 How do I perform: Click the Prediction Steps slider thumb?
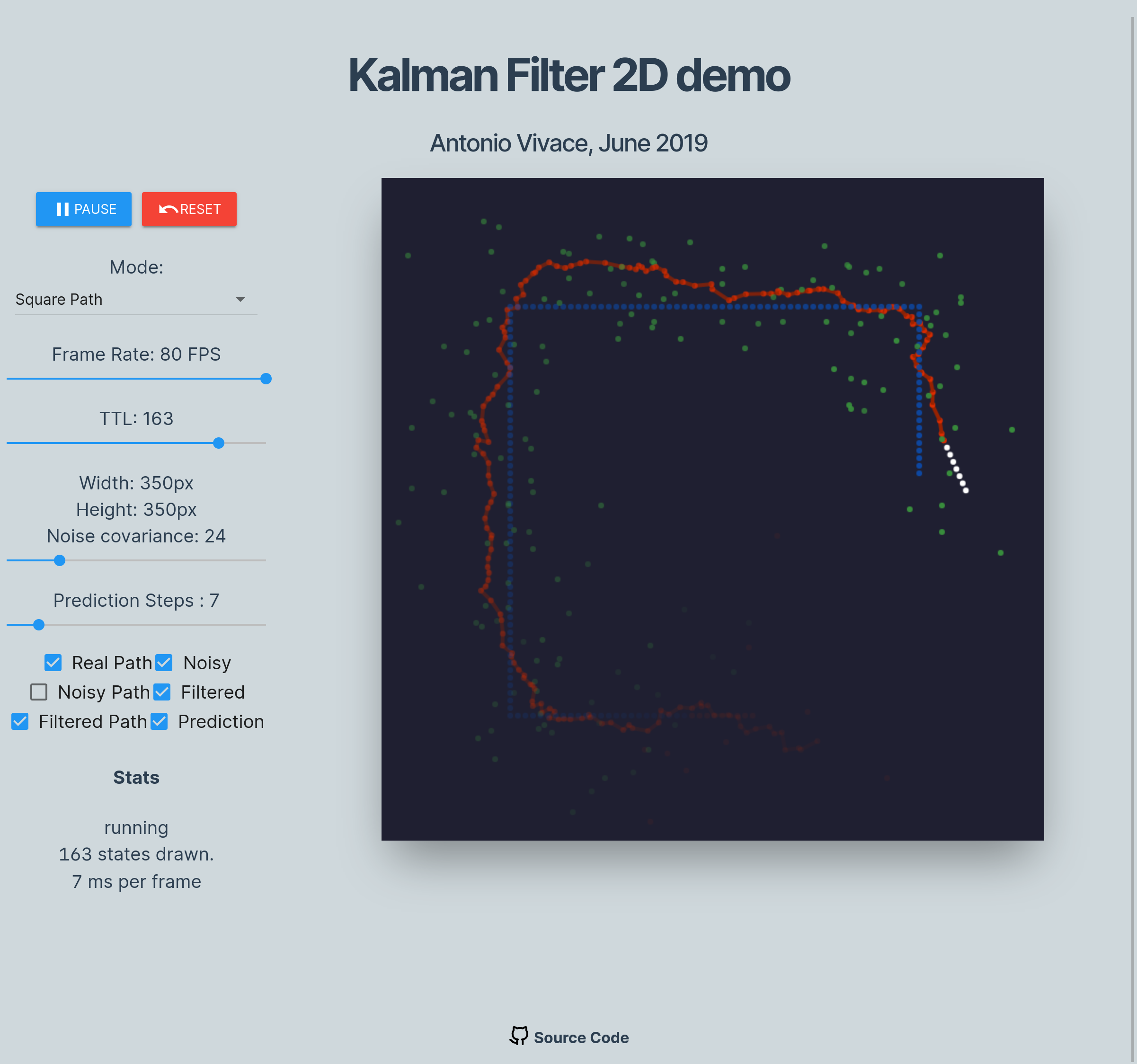pyautogui.click(x=39, y=625)
